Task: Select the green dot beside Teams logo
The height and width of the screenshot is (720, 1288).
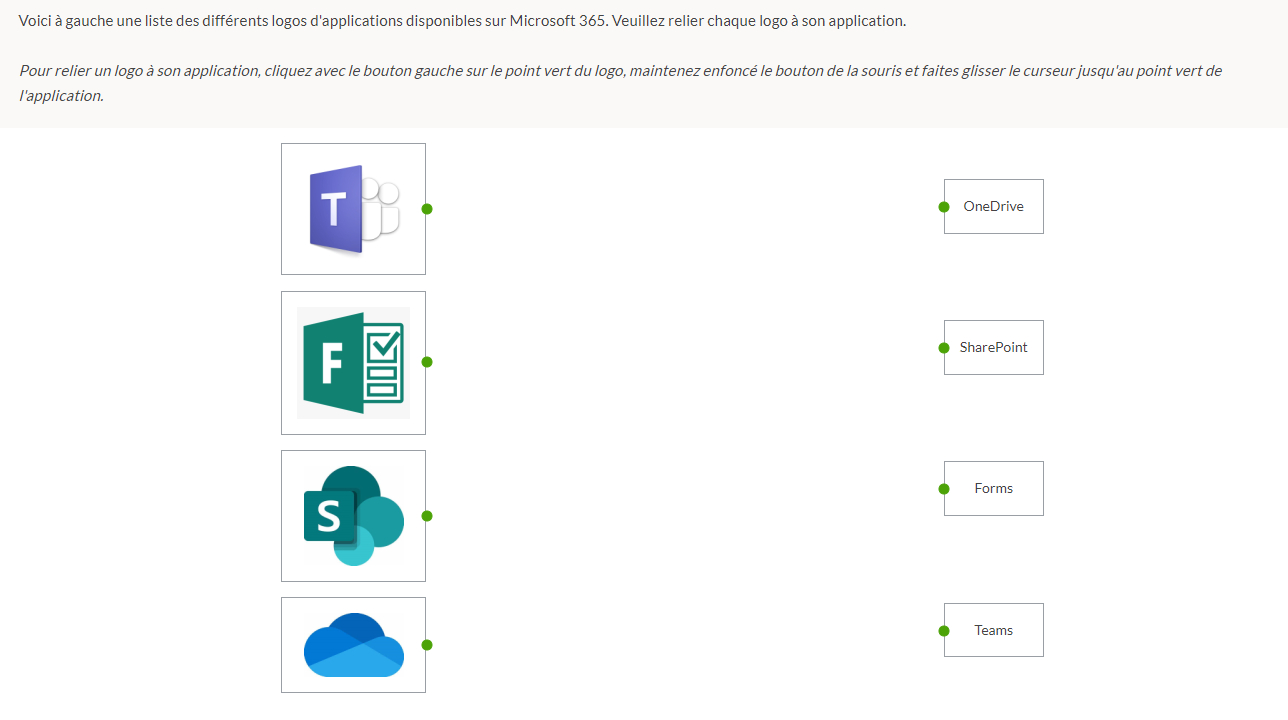Action: click(427, 209)
